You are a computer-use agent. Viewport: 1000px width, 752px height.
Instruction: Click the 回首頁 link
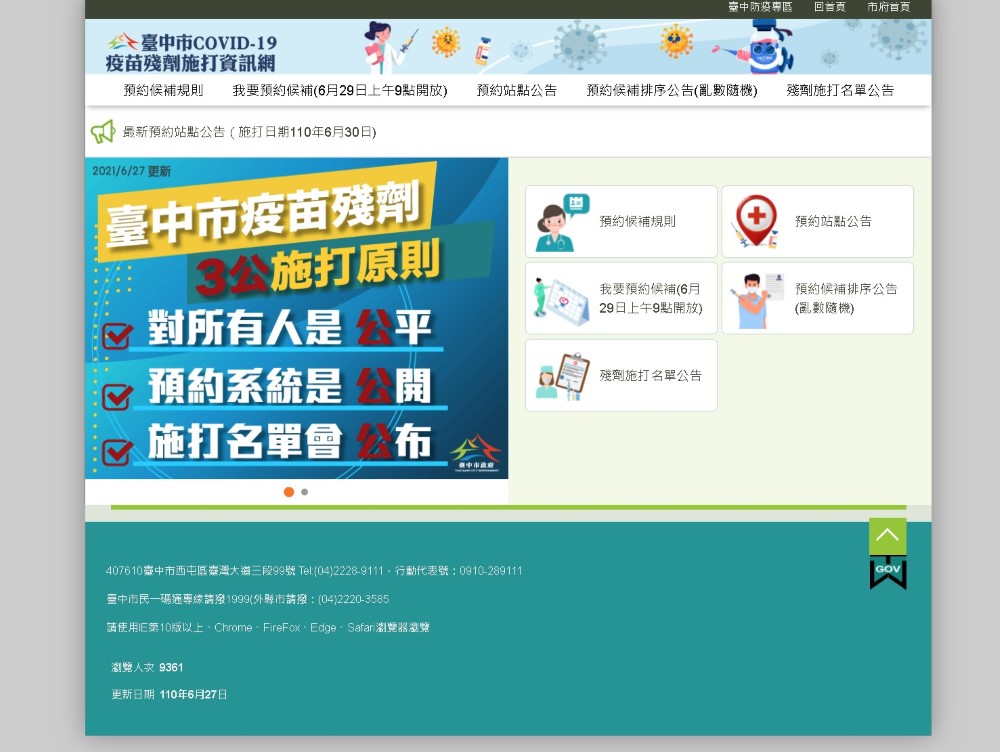coord(829,7)
